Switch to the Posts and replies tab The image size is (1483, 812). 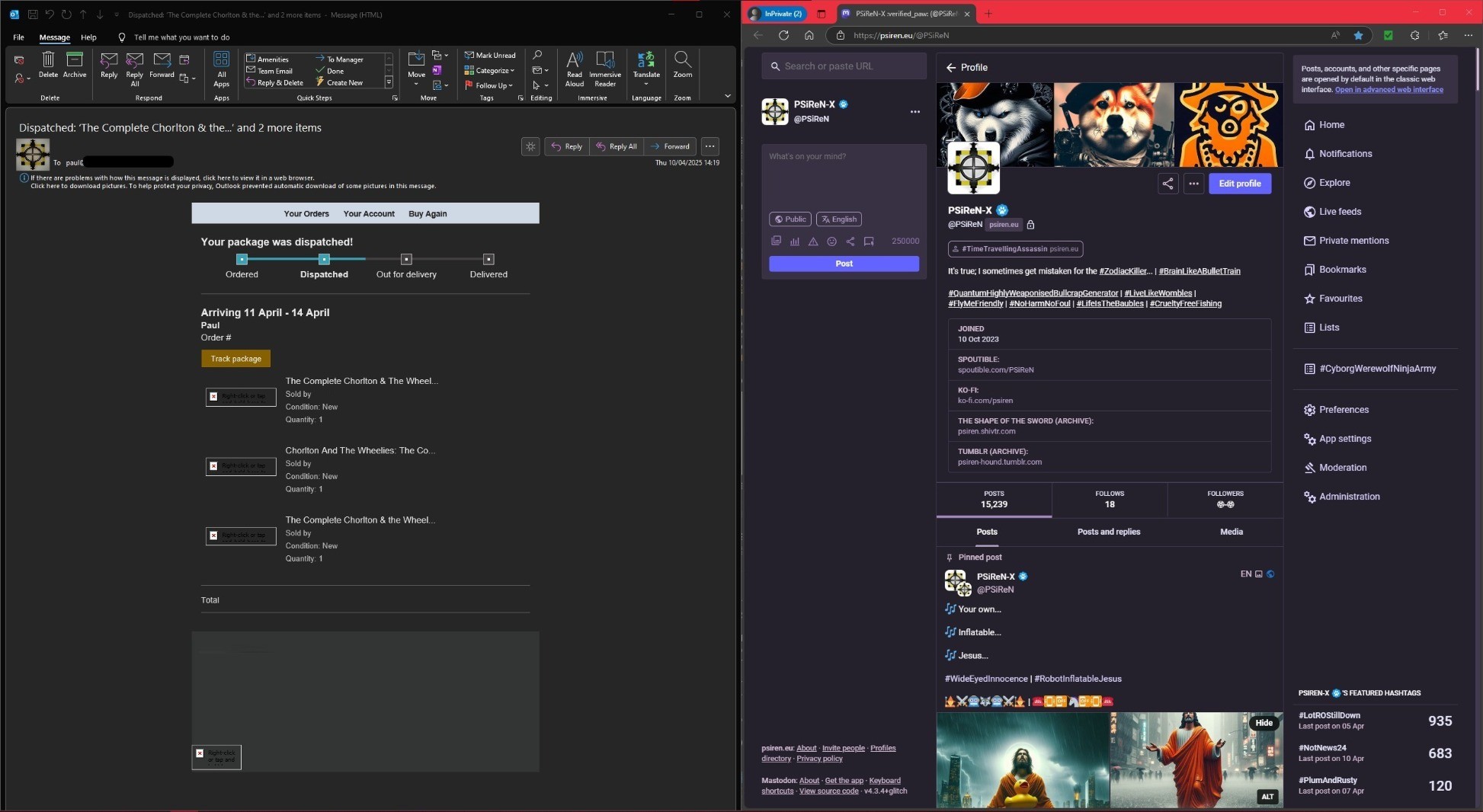pyautogui.click(x=1109, y=532)
